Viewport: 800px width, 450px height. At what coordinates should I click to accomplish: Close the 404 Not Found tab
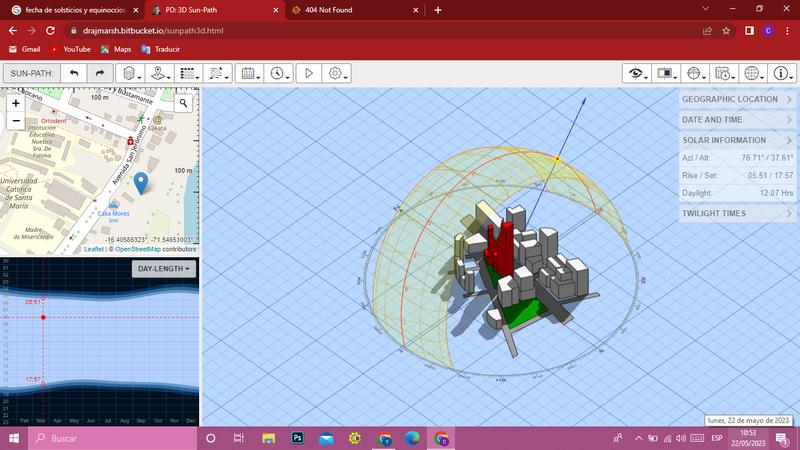(415, 10)
